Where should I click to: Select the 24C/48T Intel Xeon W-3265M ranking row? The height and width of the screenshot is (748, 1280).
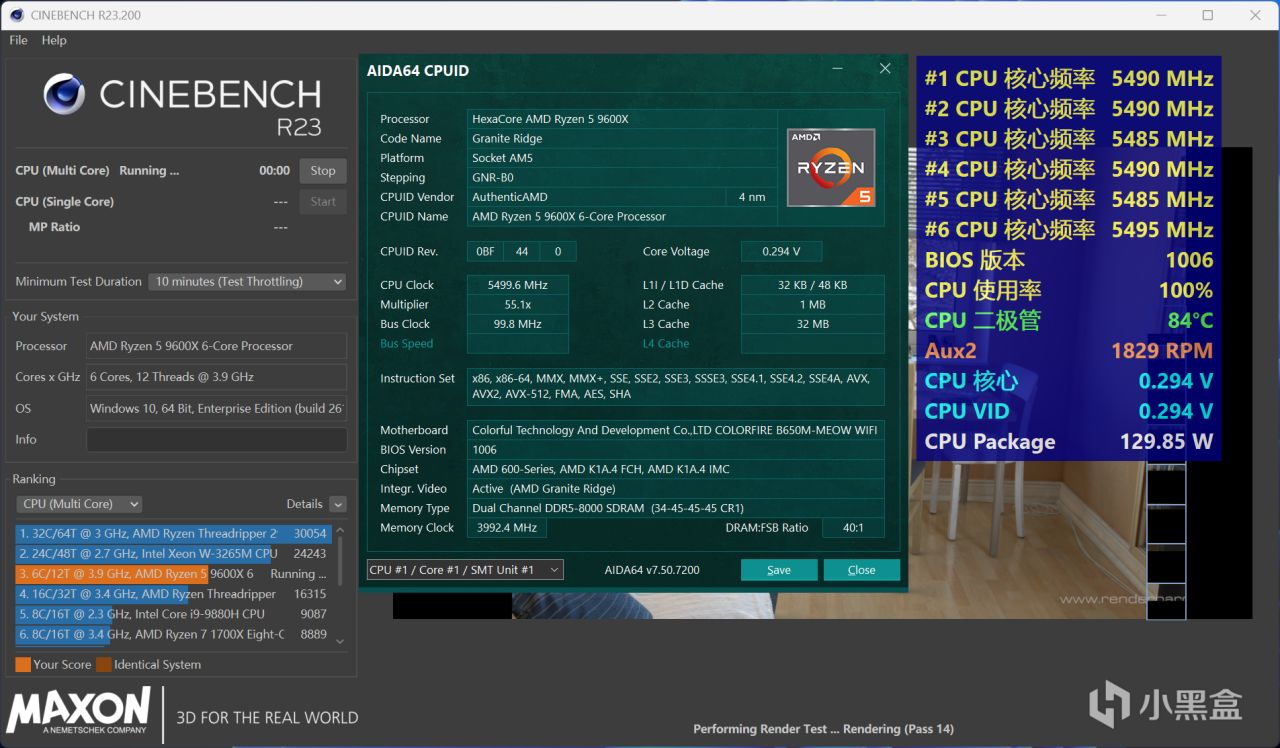tap(173, 554)
